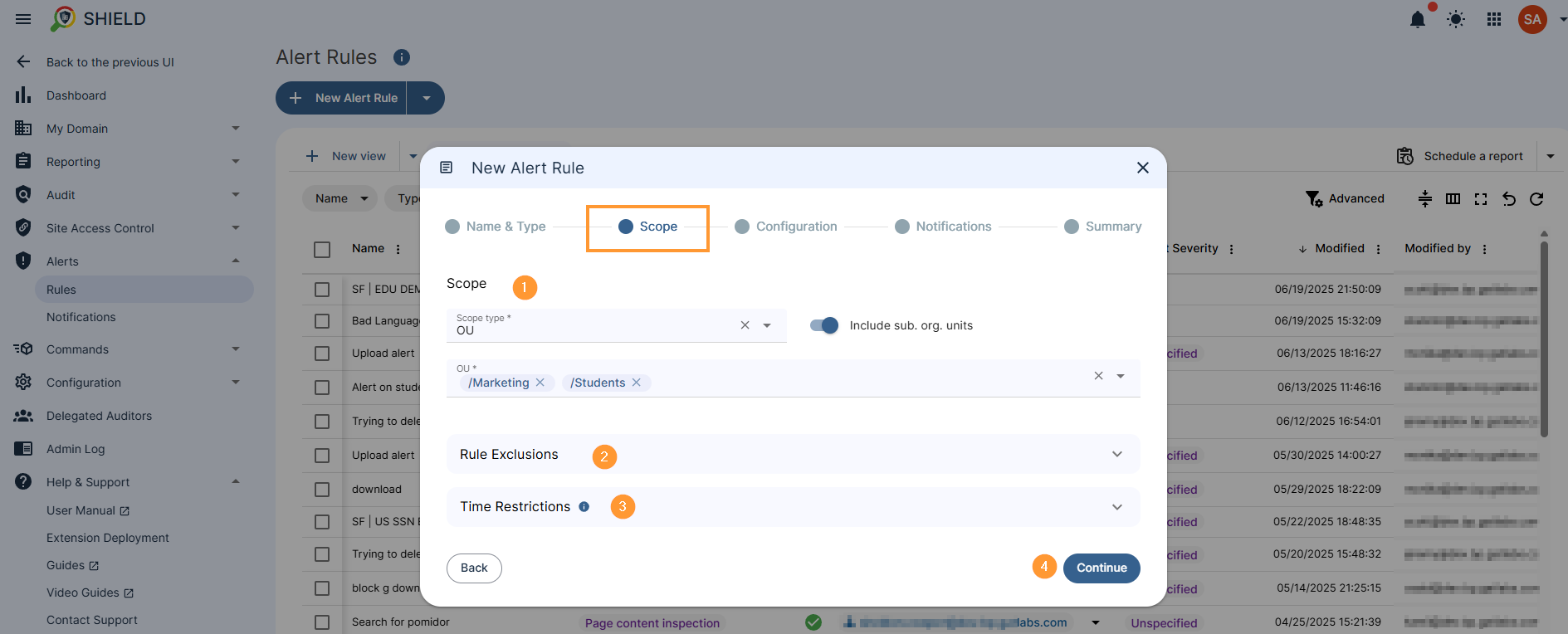
Task: Expand the Rule Exclusions section
Action: [x=793, y=454]
